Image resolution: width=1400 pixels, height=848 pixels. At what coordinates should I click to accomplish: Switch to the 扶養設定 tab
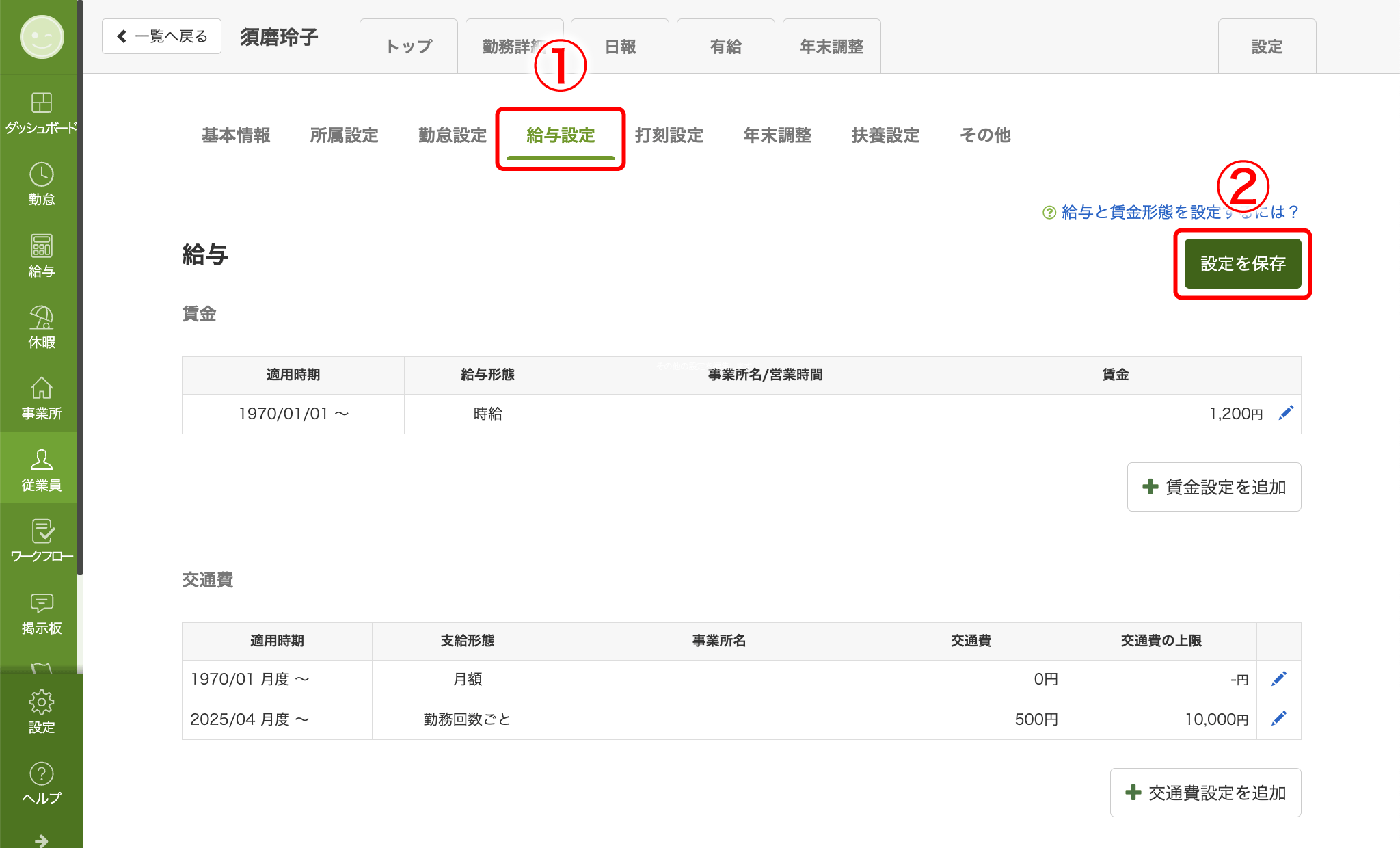tap(885, 135)
